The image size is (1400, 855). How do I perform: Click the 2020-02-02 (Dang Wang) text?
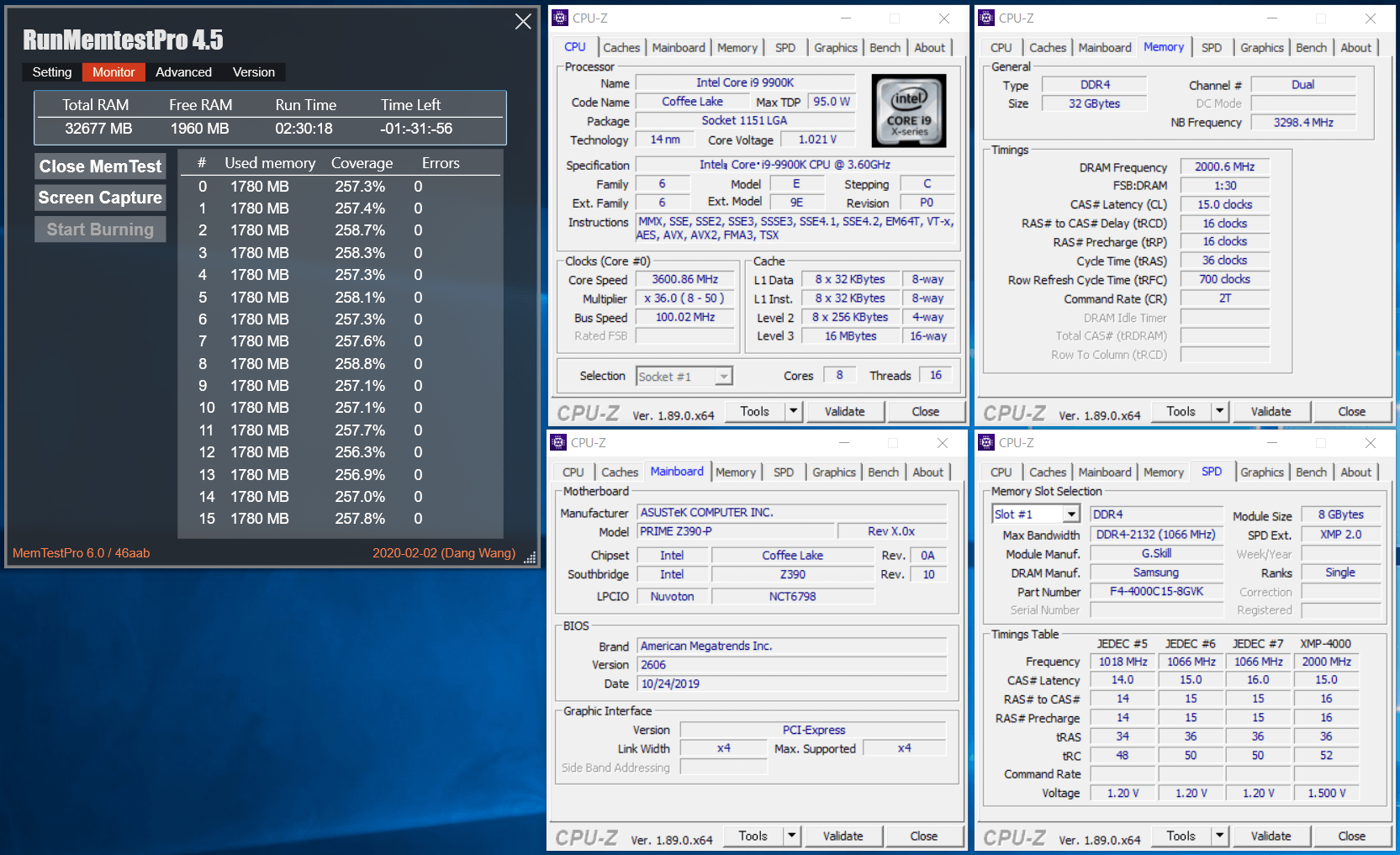(x=444, y=553)
